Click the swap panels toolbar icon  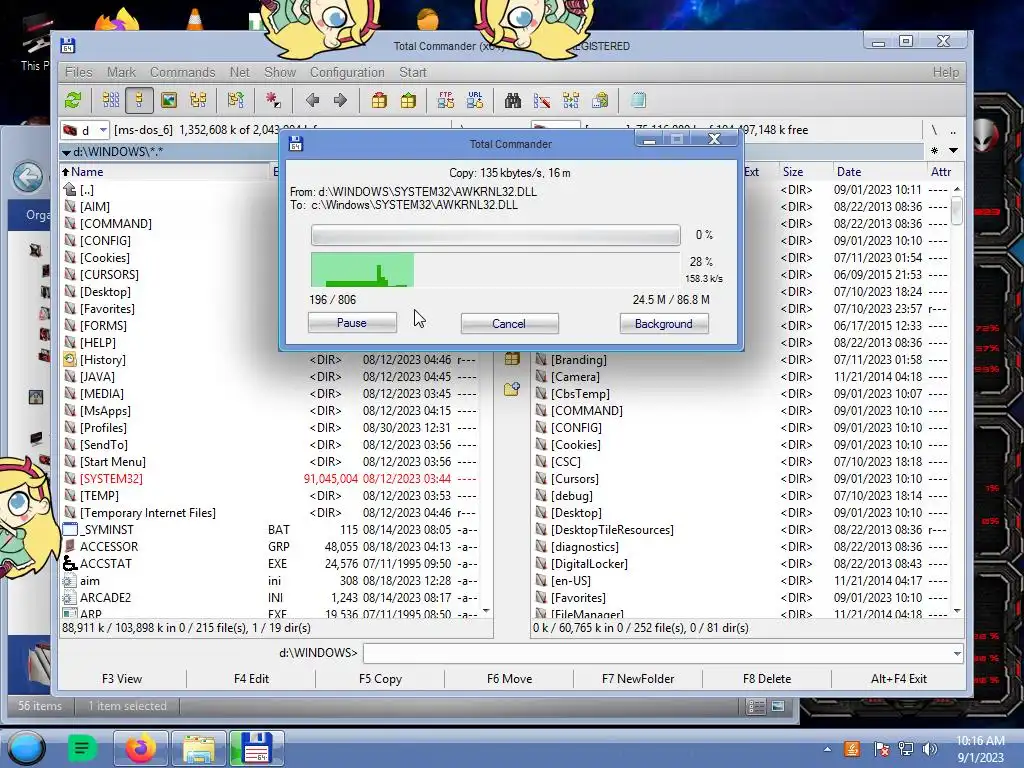pyautogui.click(x=236, y=101)
